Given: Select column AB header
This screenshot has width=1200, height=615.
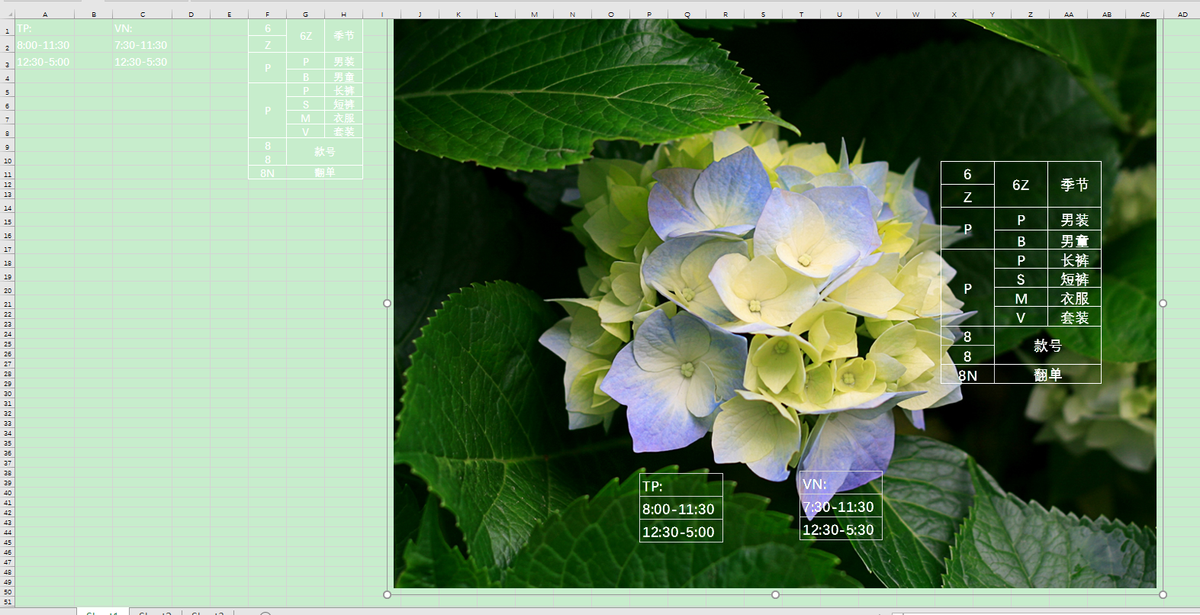Looking at the screenshot, I should click(x=1106, y=14).
